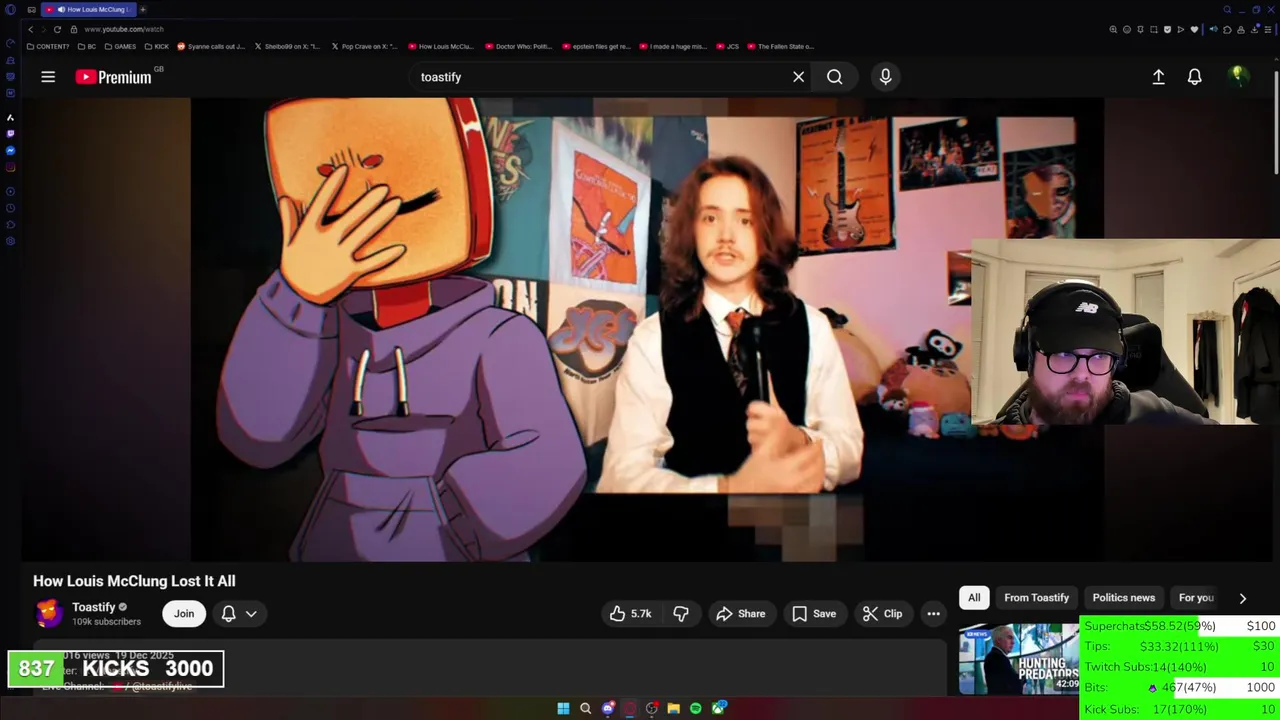Viewport: 1280px width, 720px height.
Task: Open the YouTube hamburger guide menu
Action: [48, 77]
